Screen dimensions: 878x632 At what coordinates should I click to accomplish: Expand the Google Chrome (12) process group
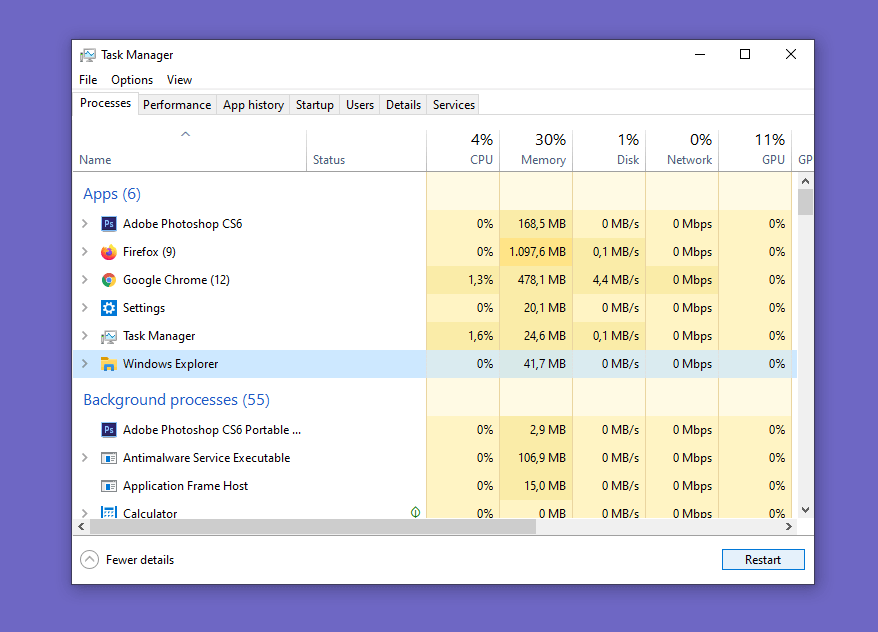(x=85, y=280)
